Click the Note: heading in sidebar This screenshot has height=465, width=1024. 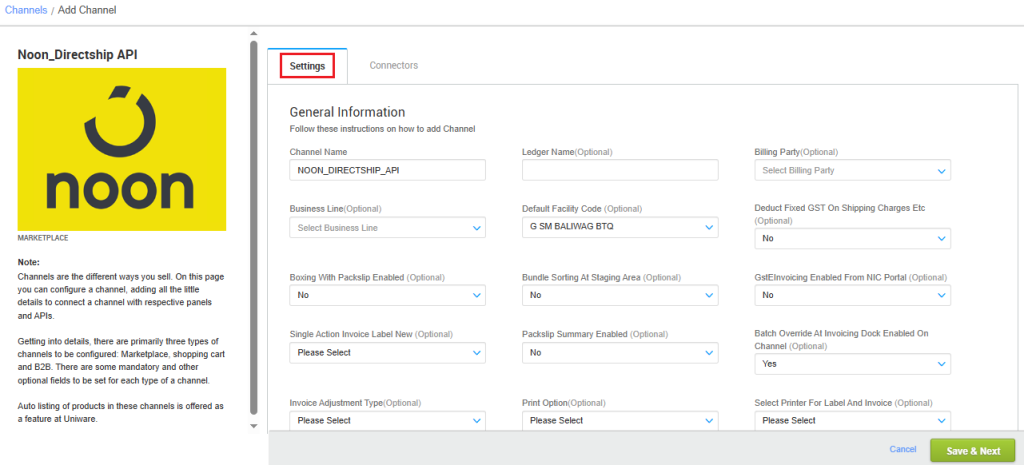[29, 263]
